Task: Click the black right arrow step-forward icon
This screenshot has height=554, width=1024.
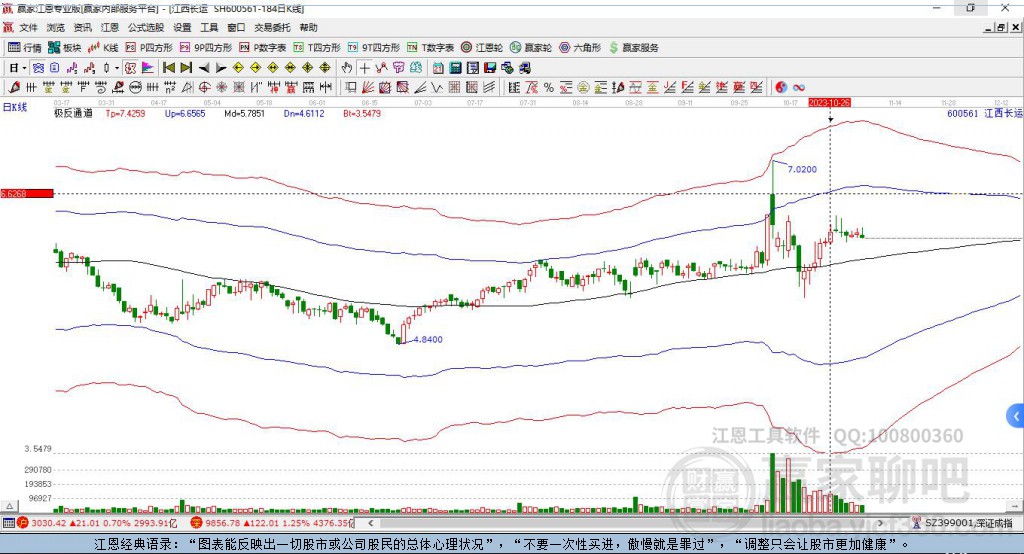Action: [x=221, y=68]
